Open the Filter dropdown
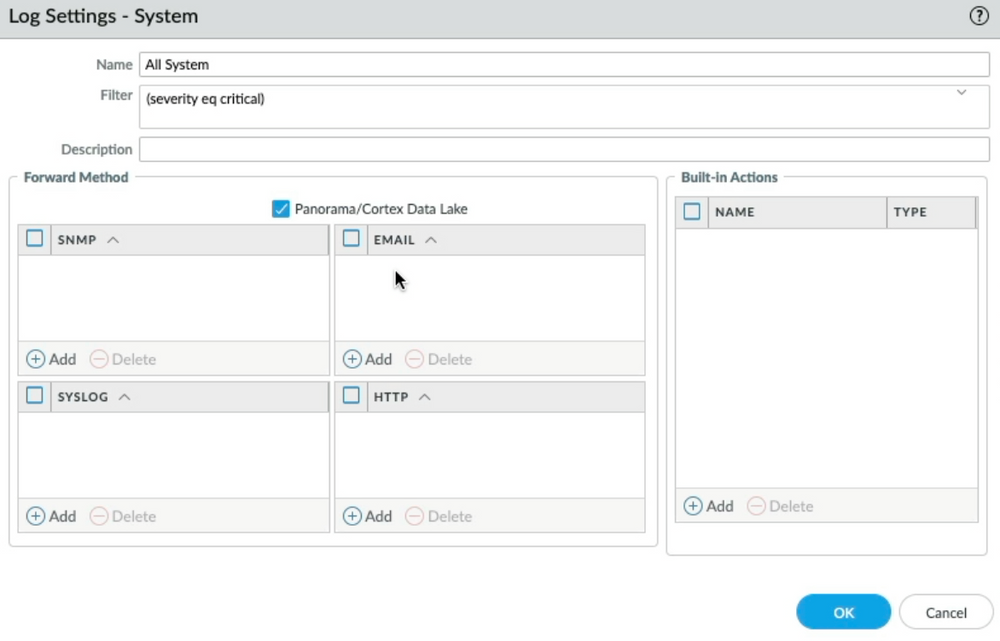Viewport: 1000px width, 641px height. tap(961, 92)
